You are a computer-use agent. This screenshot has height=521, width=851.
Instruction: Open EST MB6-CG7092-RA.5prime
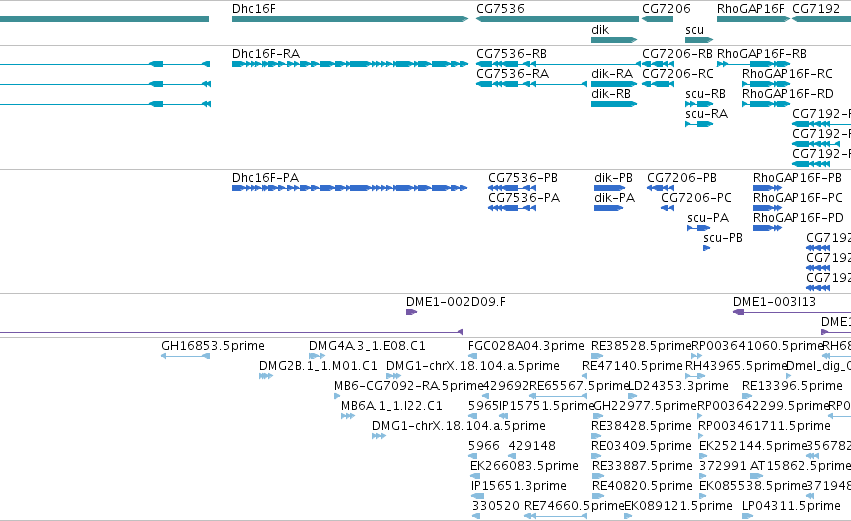point(337,396)
